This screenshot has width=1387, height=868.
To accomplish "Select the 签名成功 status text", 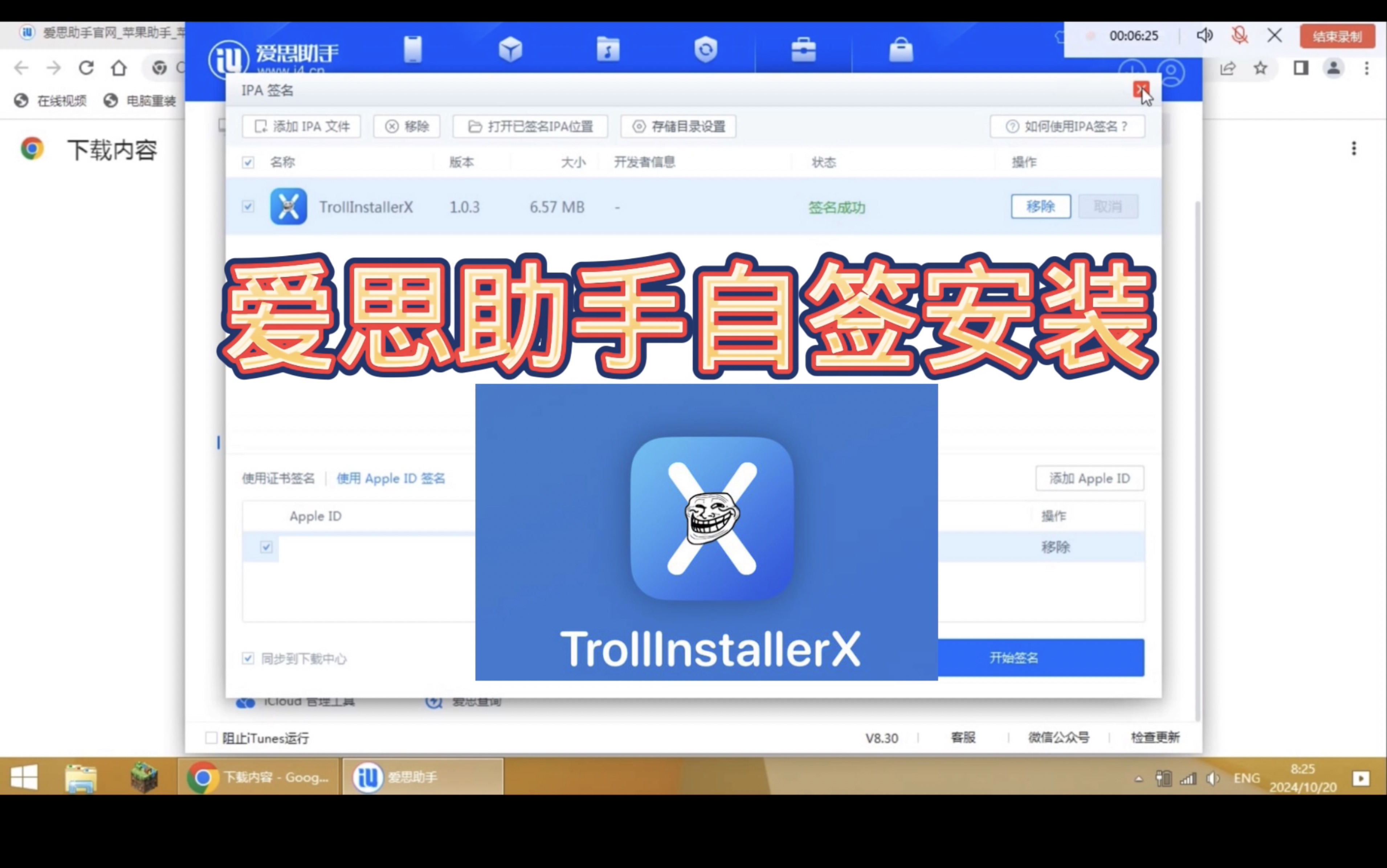I will [836, 207].
